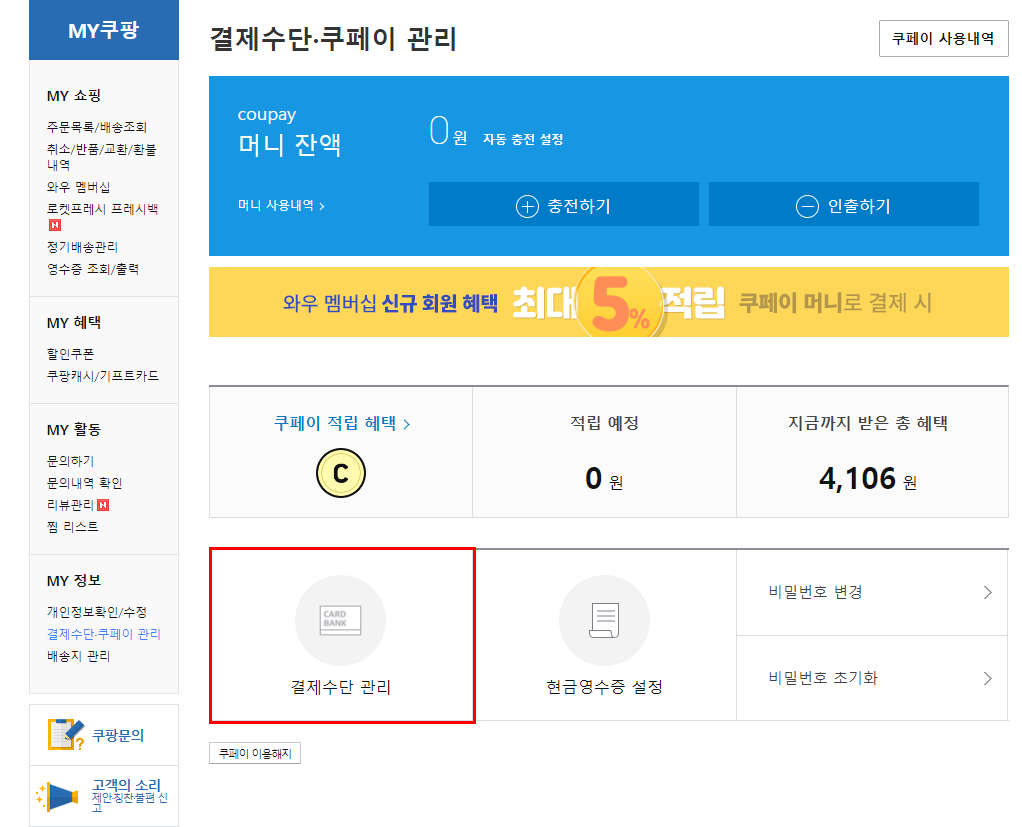Screen dimensions: 1022x827
Task: Click the 인출하기 button
Action: click(843, 204)
